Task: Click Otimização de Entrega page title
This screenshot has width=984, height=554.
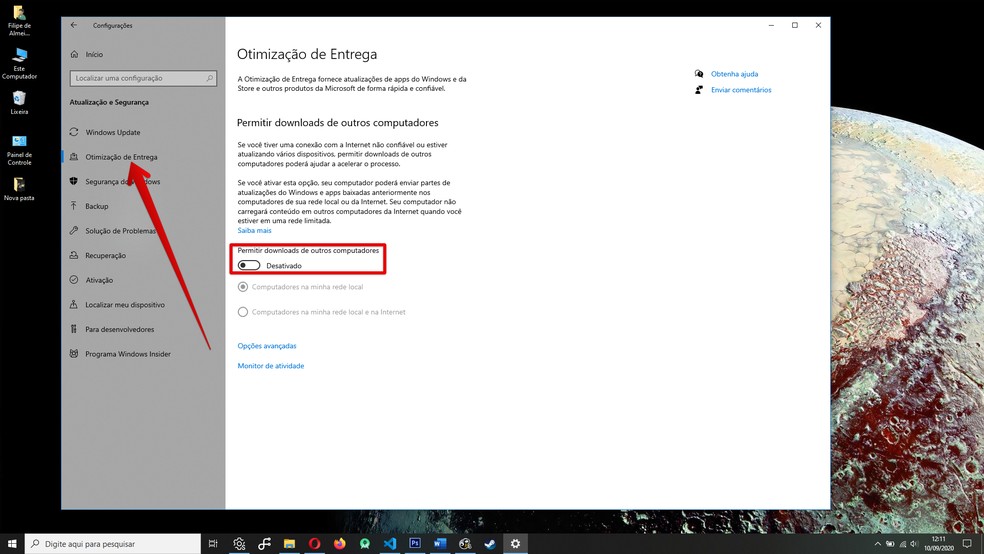Action: (x=307, y=54)
